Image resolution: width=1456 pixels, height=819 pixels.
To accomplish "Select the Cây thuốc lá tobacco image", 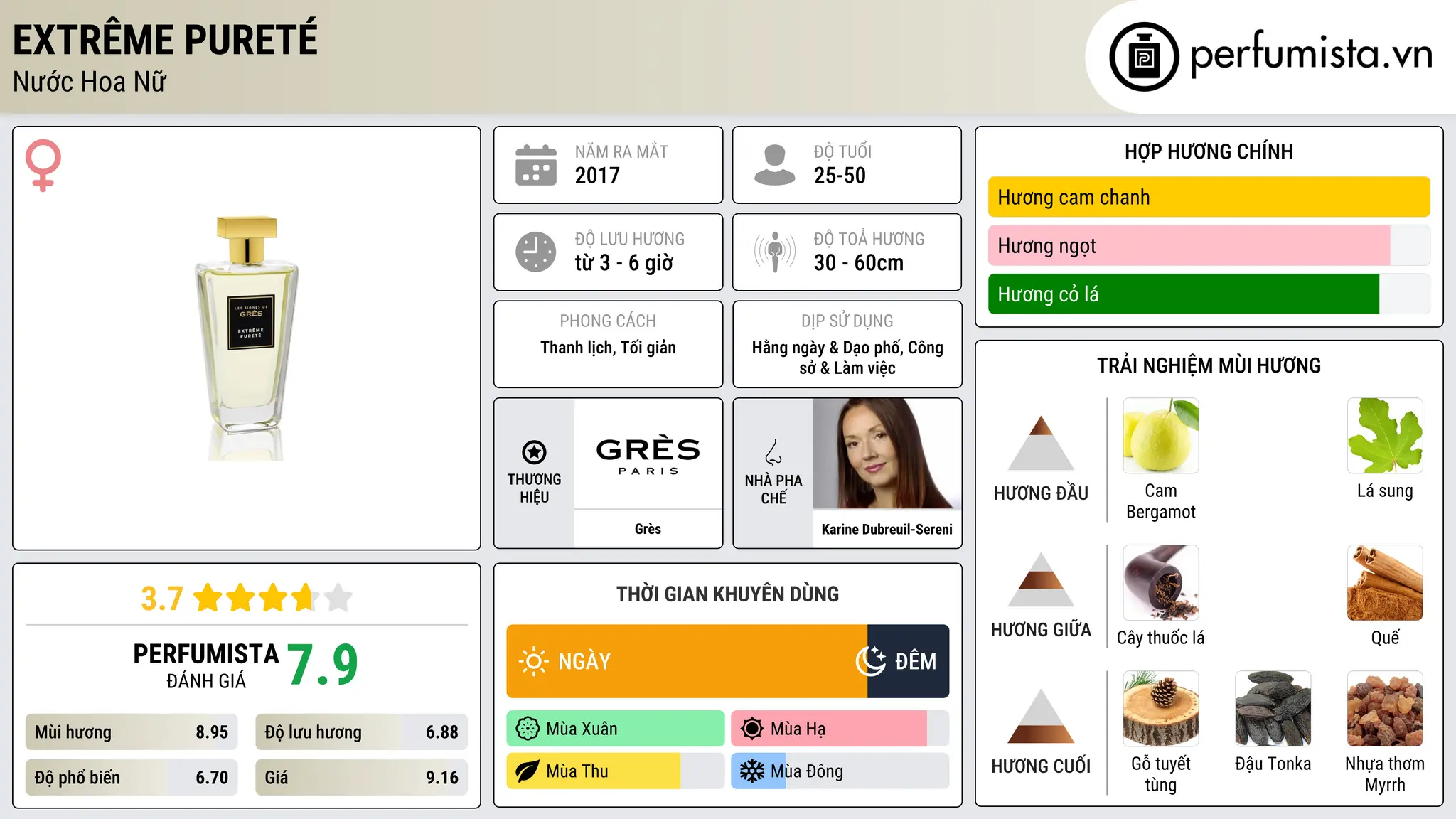I will pyautogui.click(x=1161, y=583).
